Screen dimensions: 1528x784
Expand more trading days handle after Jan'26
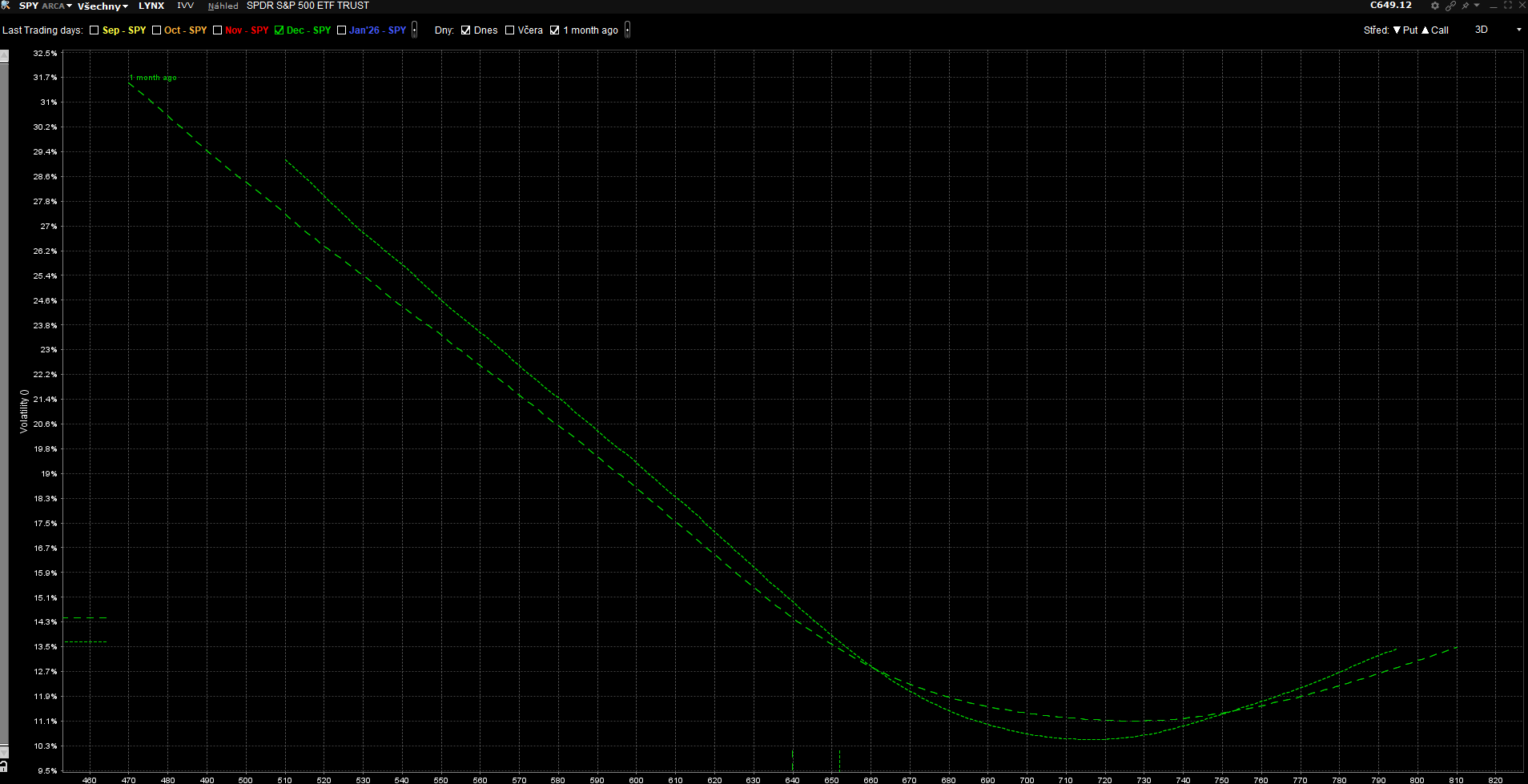414,30
